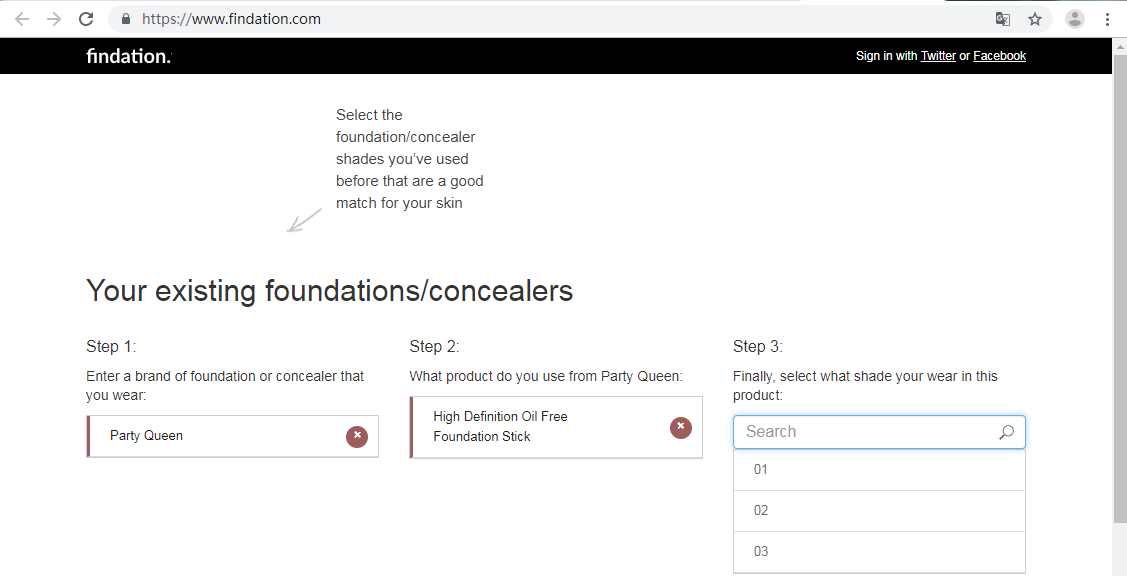Click the browser forward arrow
Screen dimensions: 1127x576
(54, 19)
